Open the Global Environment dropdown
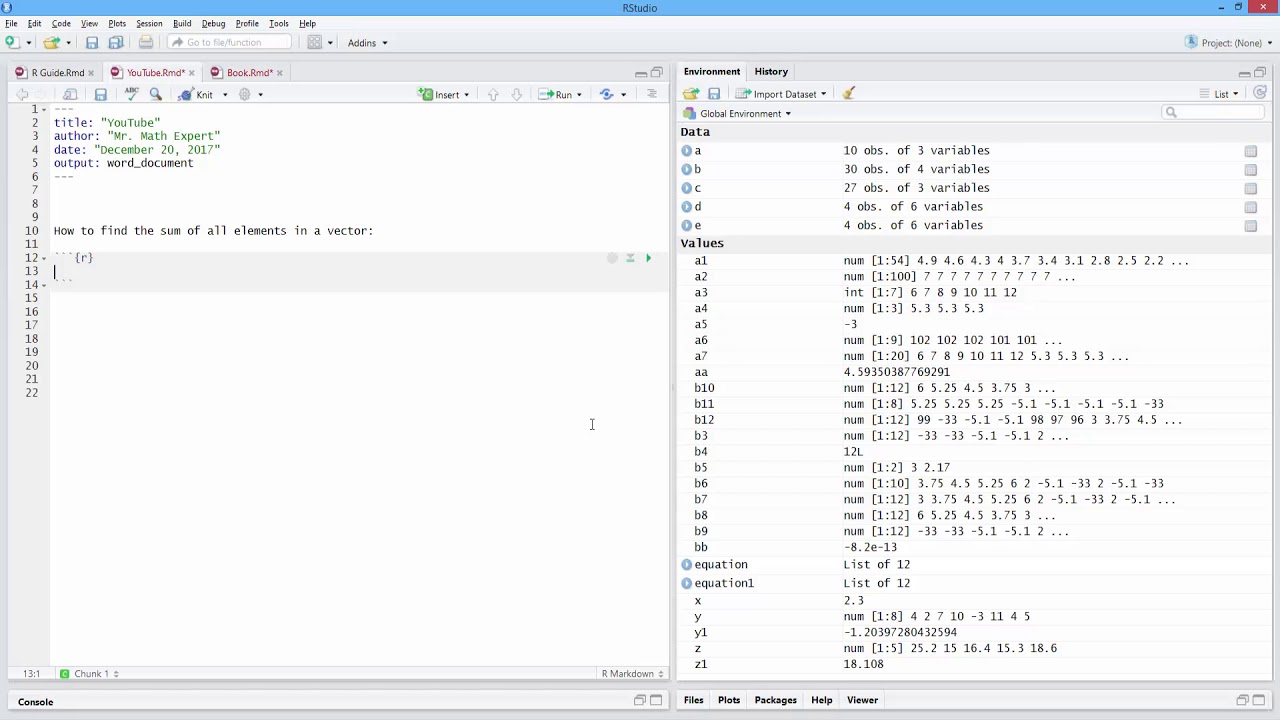Image resolution: width=1280 pixels, height=720 pixels. click(738, 113)
